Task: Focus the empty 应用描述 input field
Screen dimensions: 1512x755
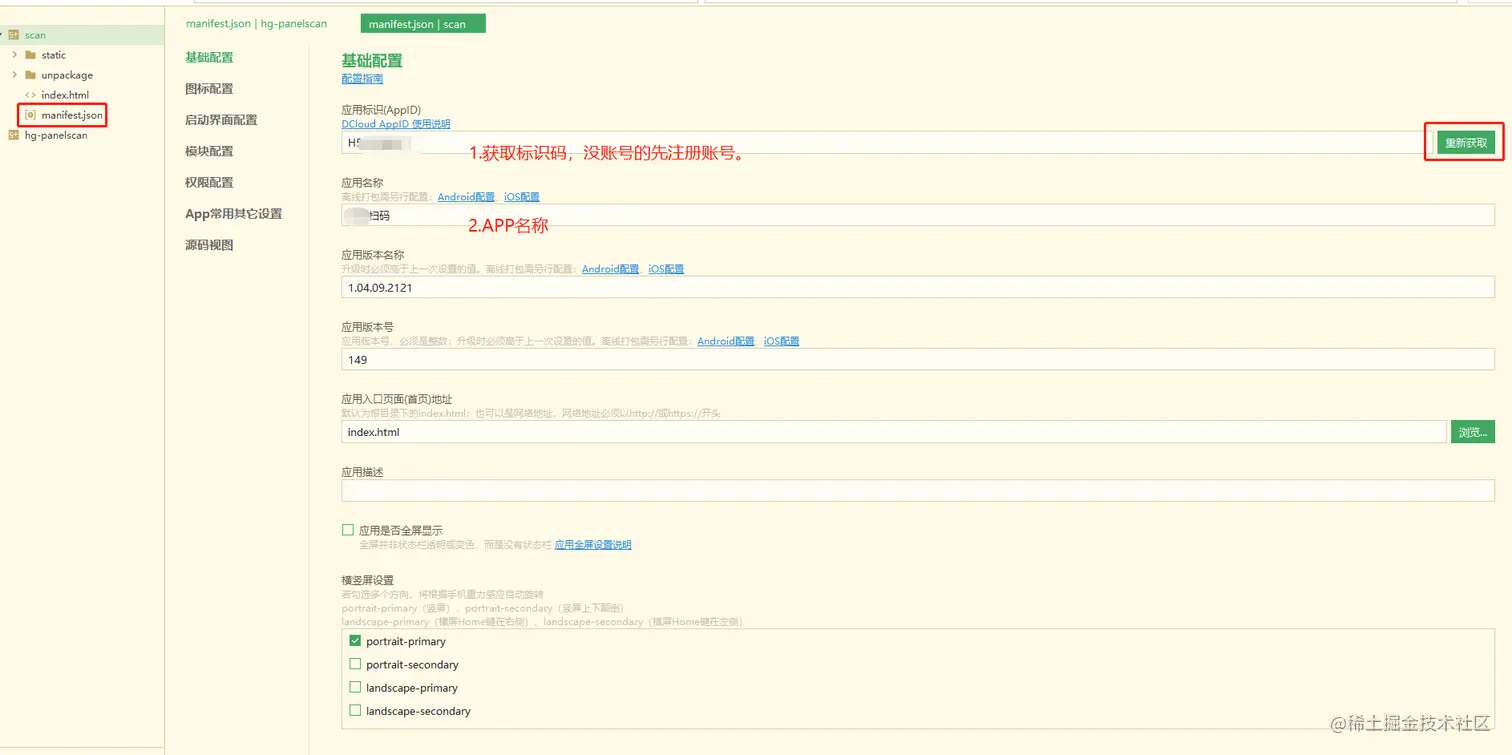Action: tap(918, 490)
